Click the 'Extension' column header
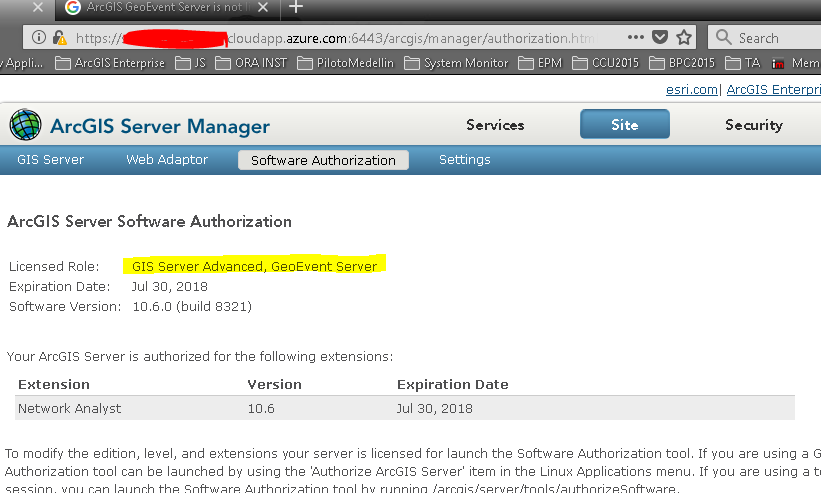This screenshot has height=493, width=821. [54, 385]
